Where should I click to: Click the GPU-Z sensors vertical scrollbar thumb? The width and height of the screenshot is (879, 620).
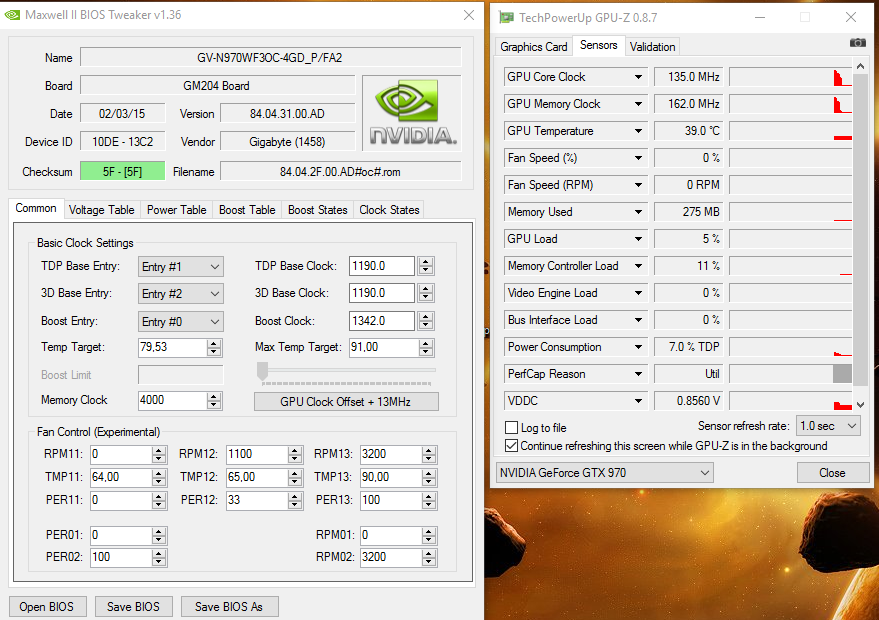click(860, 229)
